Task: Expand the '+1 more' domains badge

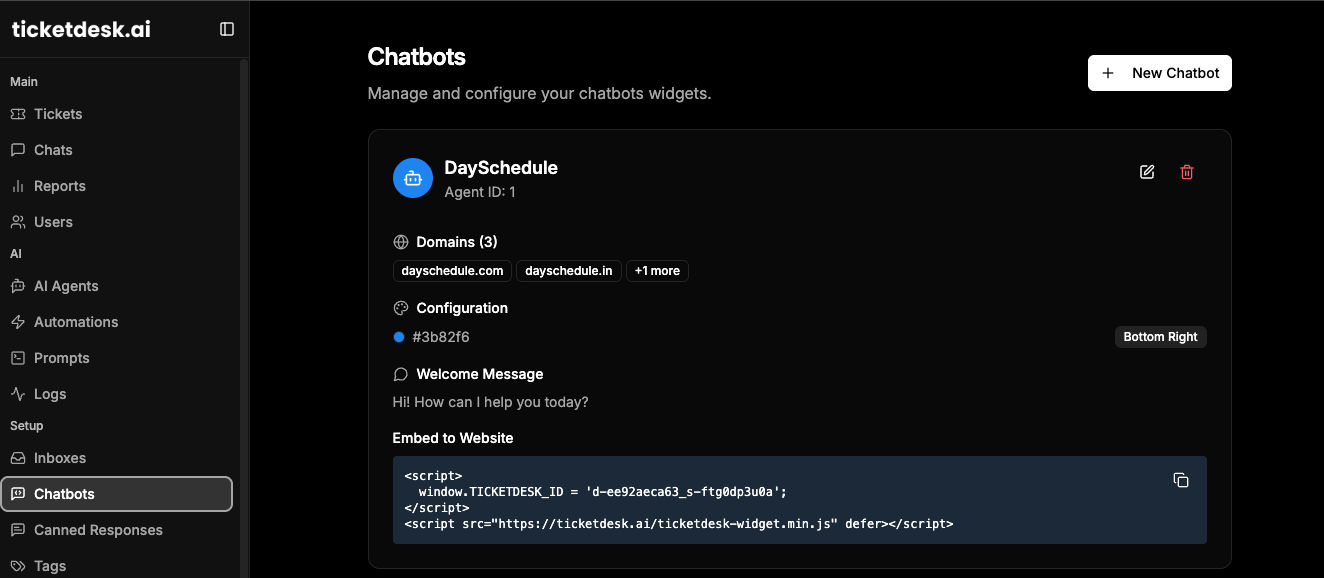Action: point(657,271)
